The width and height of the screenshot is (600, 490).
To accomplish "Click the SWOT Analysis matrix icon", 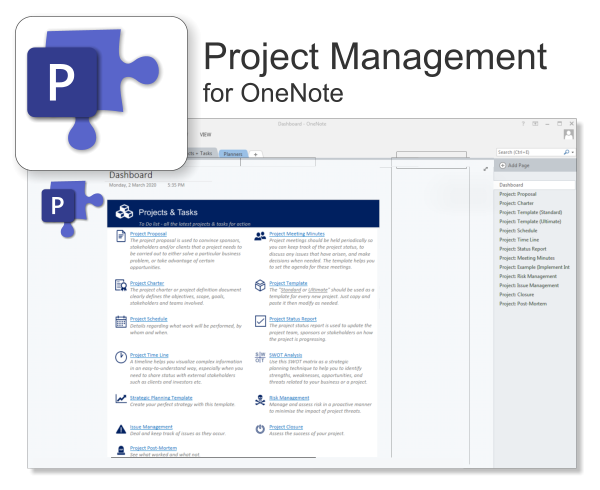I will (260, 357).
